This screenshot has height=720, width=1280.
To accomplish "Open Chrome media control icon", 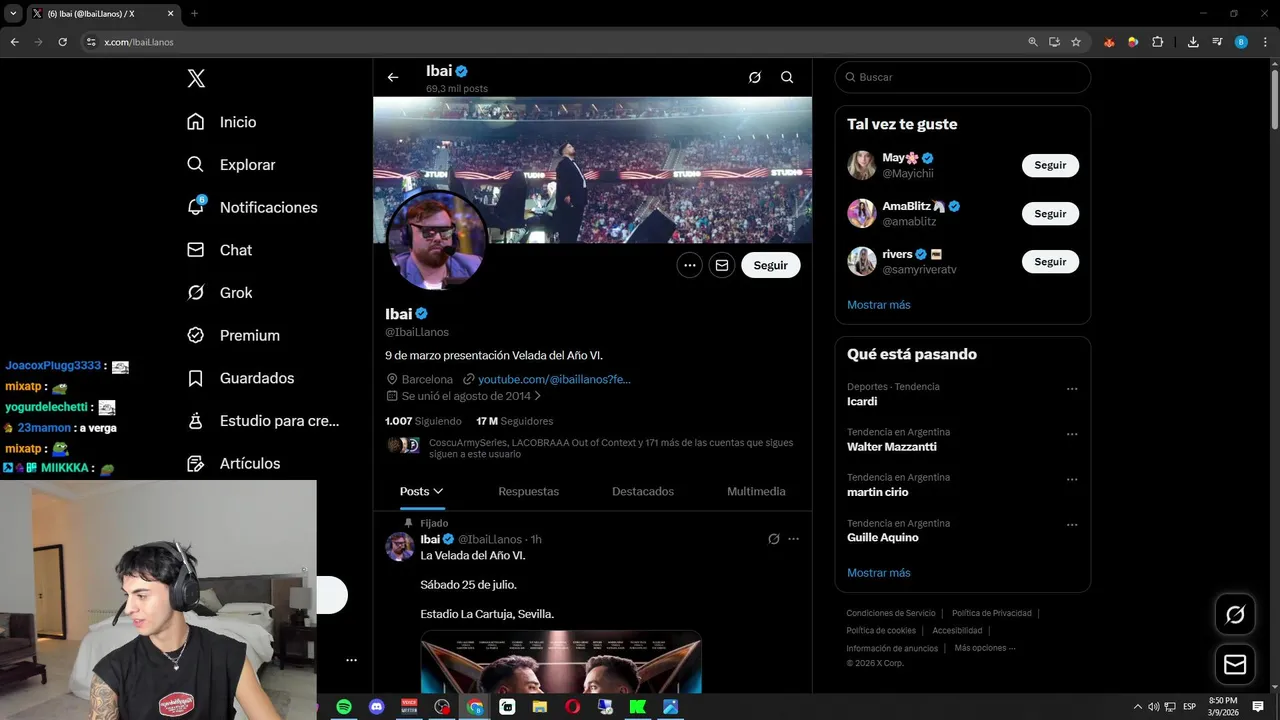I will pyautogui.click(x=1217, y=42).
